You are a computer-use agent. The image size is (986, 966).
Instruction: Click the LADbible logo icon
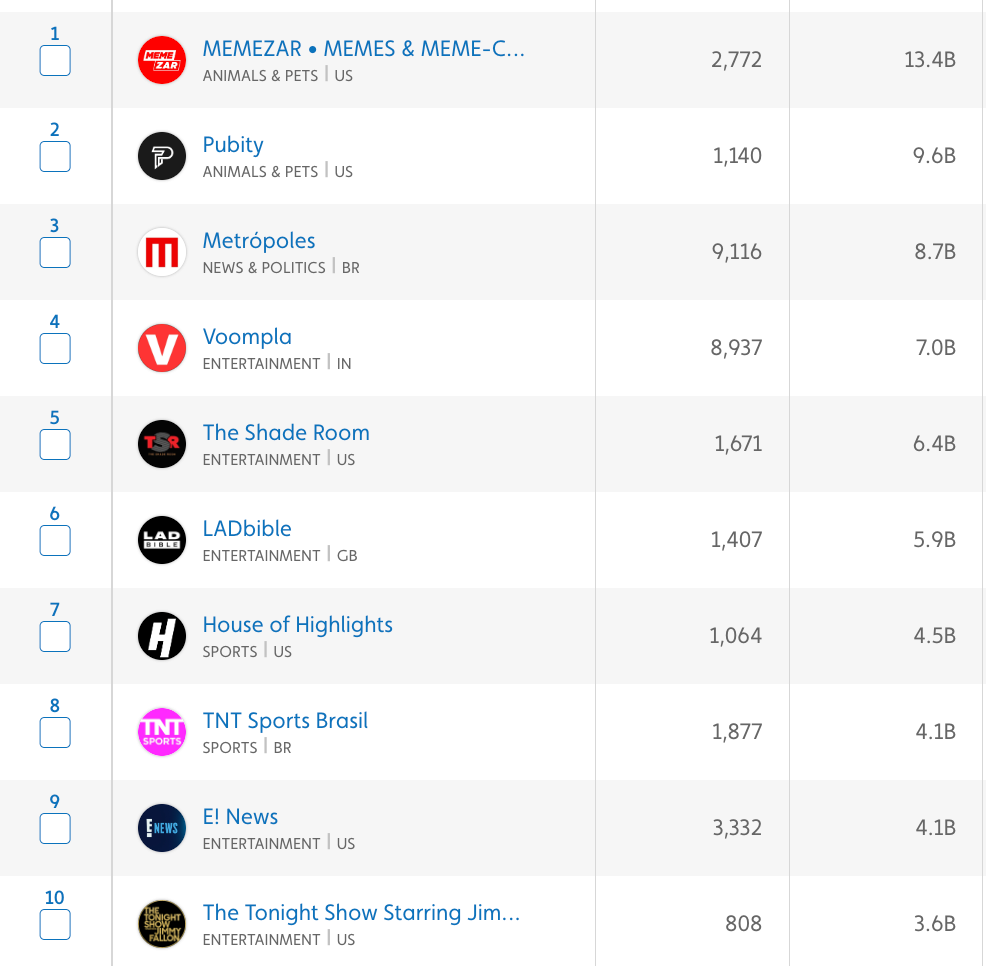[x=162, y=540]
